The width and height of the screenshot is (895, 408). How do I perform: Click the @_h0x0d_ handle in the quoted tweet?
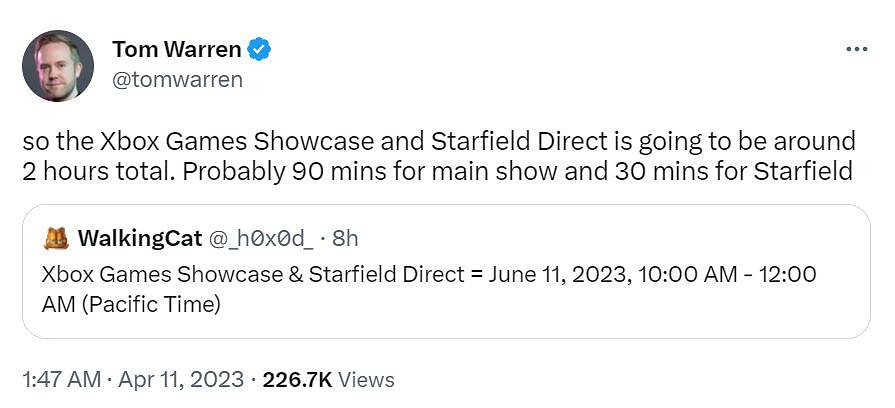click(x=261, y=238)
